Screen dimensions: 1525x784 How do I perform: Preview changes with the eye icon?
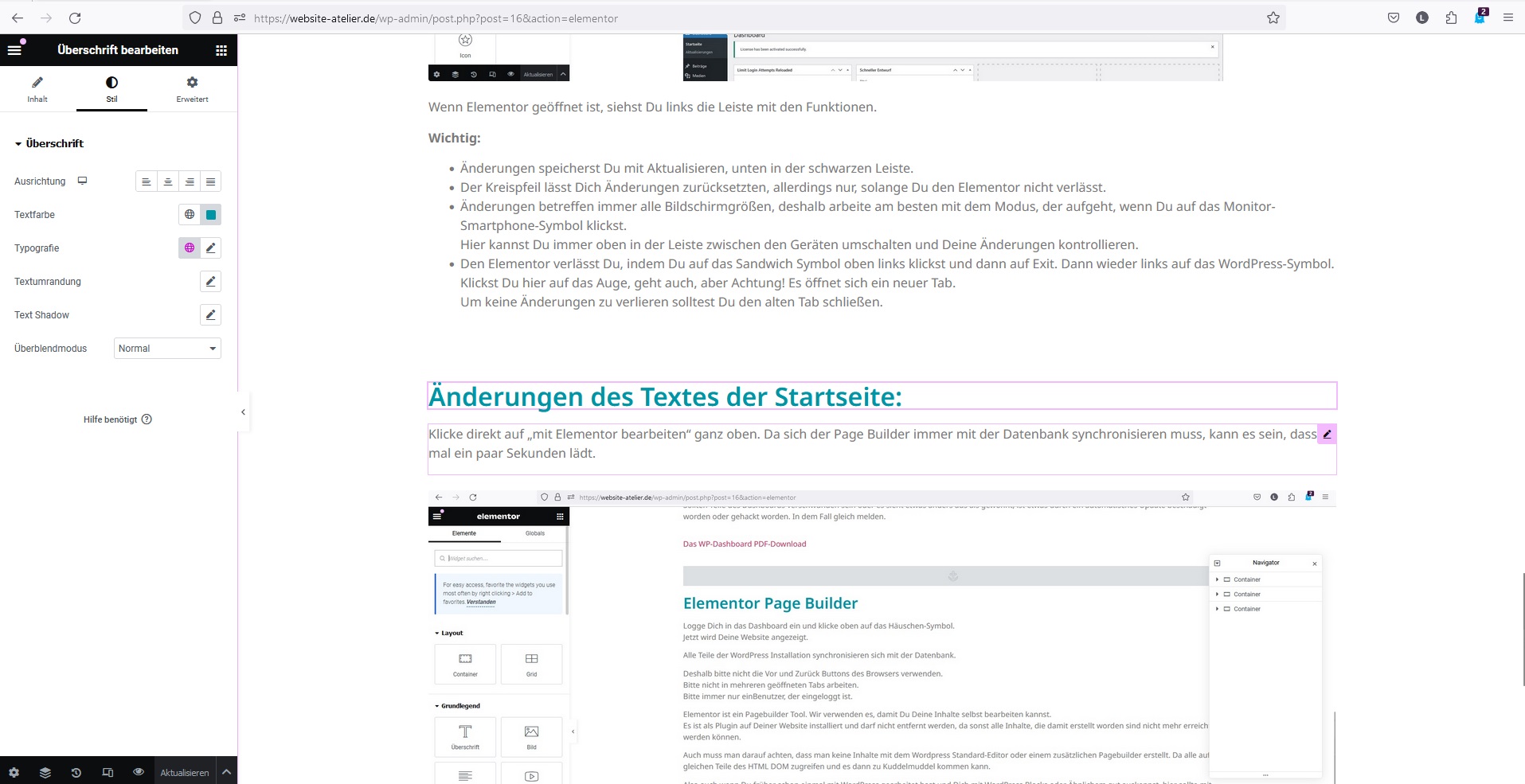(139, 772)
